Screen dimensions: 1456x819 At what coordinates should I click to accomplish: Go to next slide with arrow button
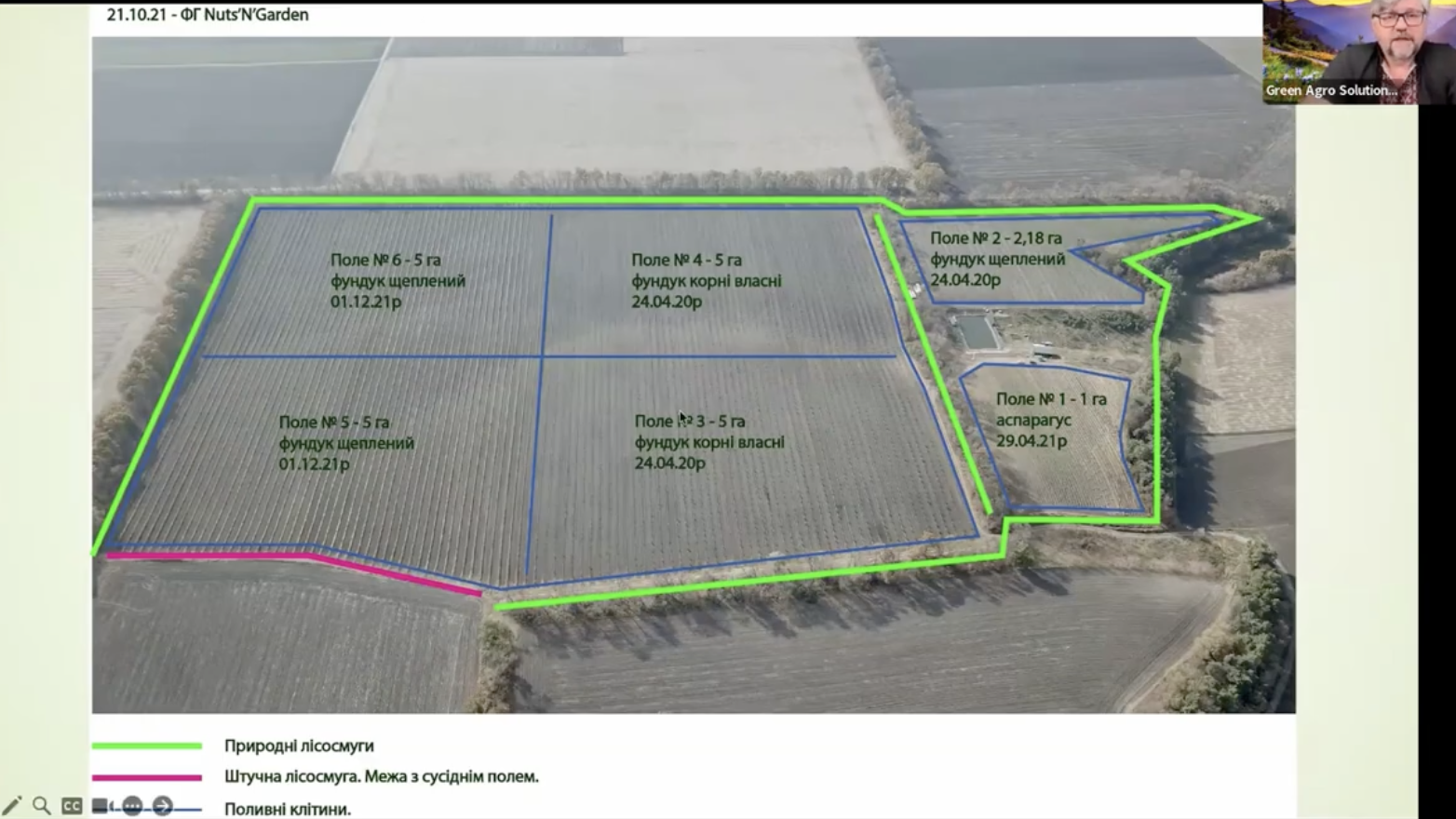click(163, 806)
